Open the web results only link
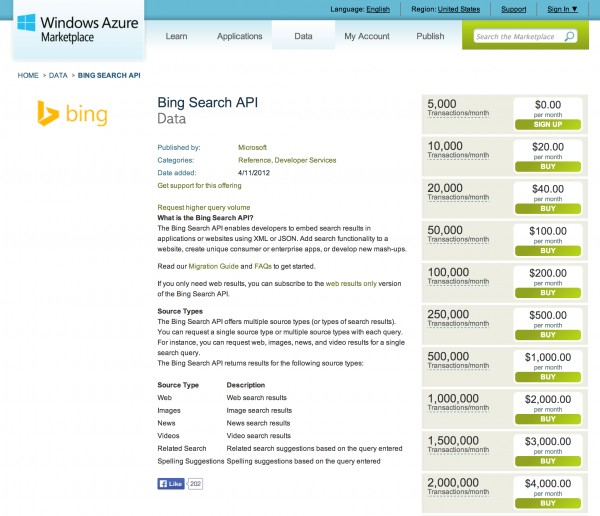 click(x=351, y=284)
